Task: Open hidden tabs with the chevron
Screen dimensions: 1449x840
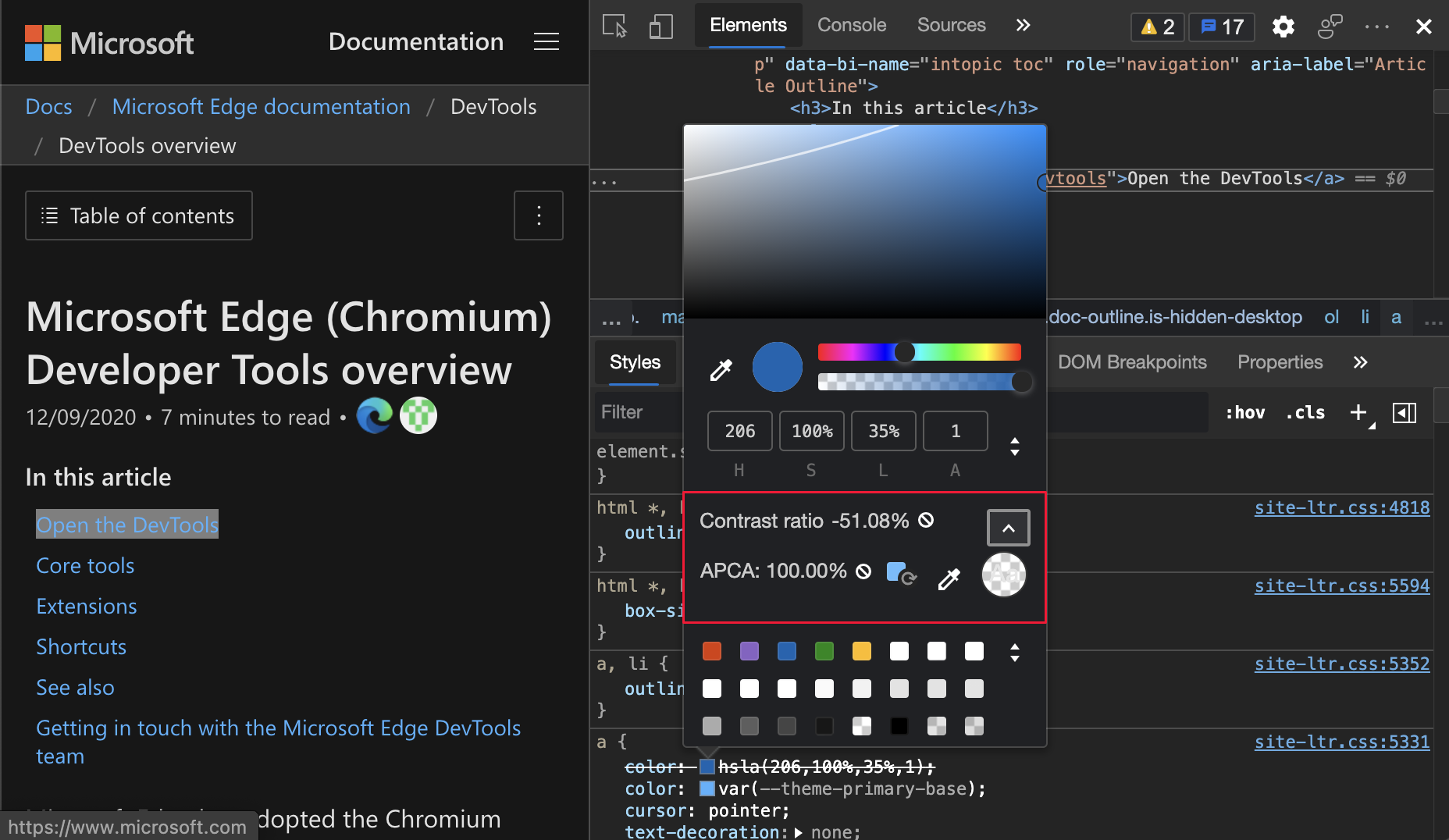Action: pyautogui.click(x=1023, y=25)
